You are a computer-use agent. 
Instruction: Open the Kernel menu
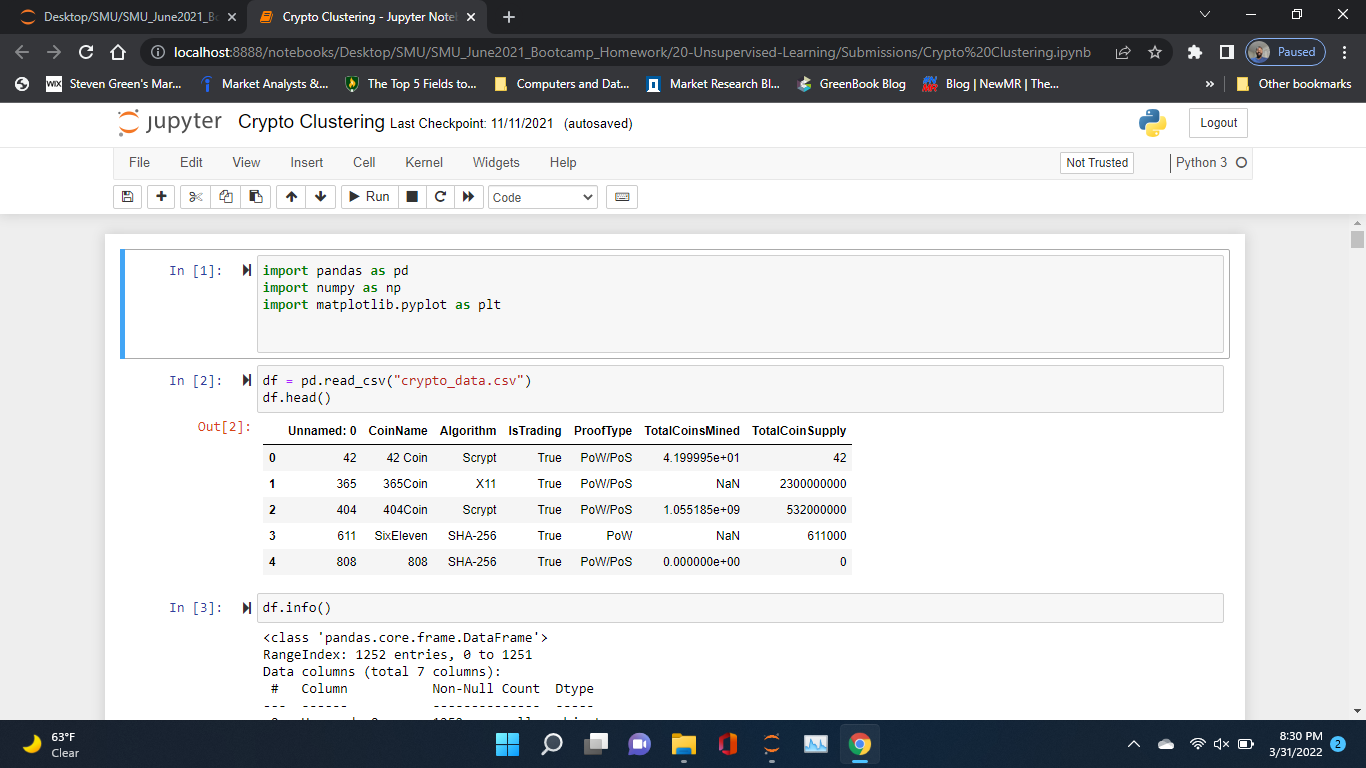tap(424, 162)
